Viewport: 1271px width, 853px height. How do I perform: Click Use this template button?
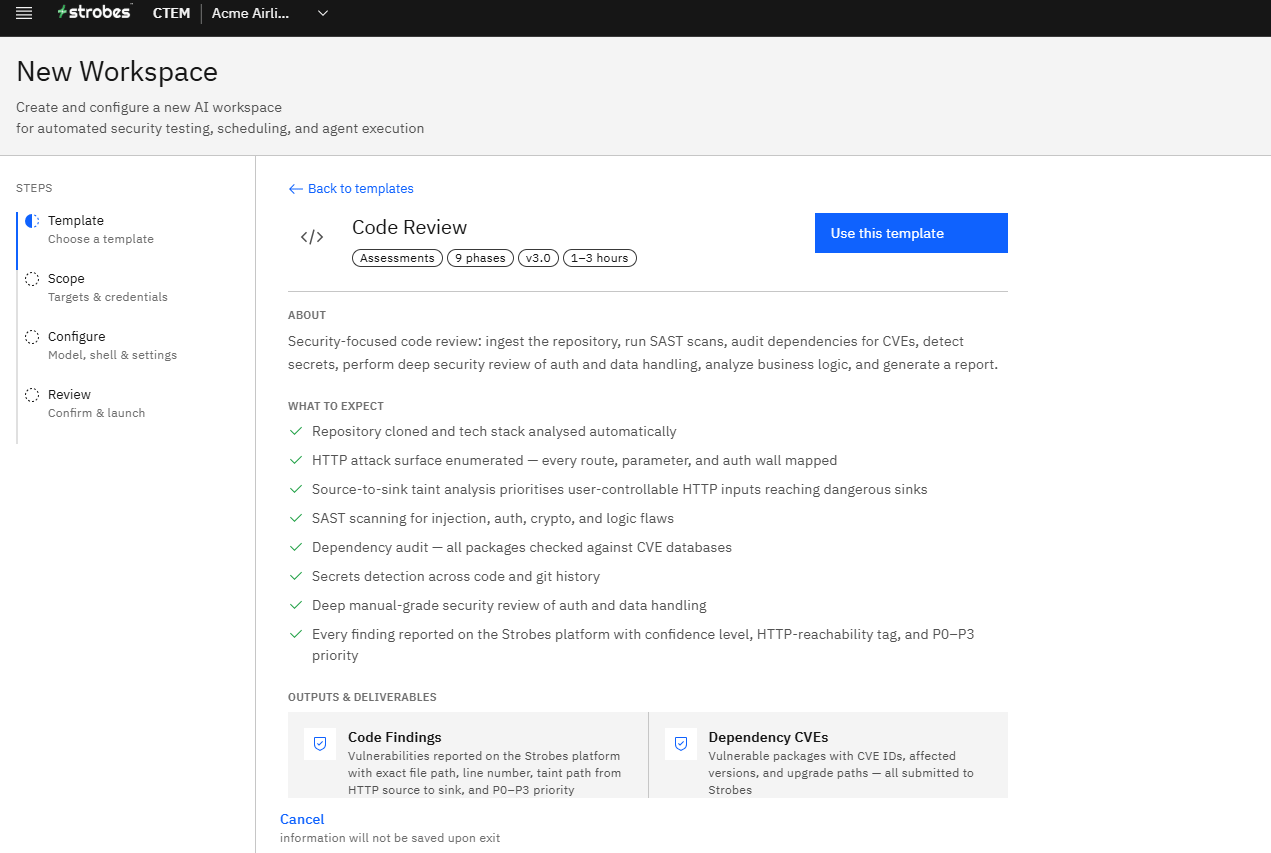coord(911,233)
